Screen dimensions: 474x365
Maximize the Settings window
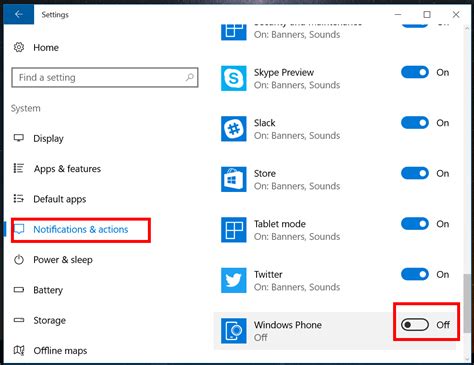click(x=427, y=14)
